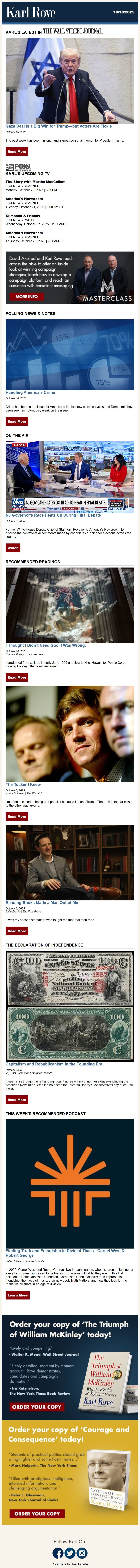Viewport: 140px width, 1568px height.
Task: Click MORE INFO on MasterClass banner
Action: pos(26,296)
